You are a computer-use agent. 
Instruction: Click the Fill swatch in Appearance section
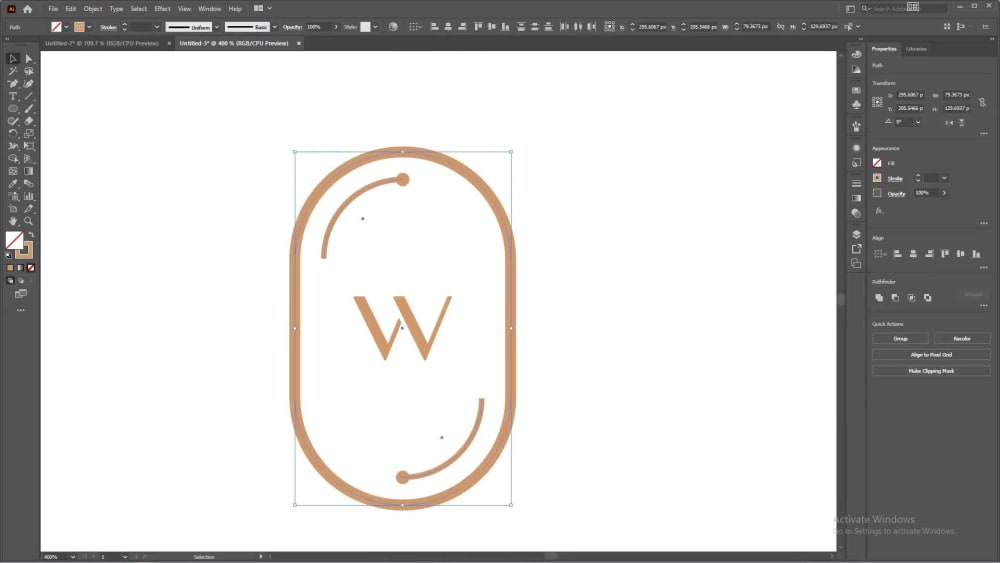tap(878, 163)
